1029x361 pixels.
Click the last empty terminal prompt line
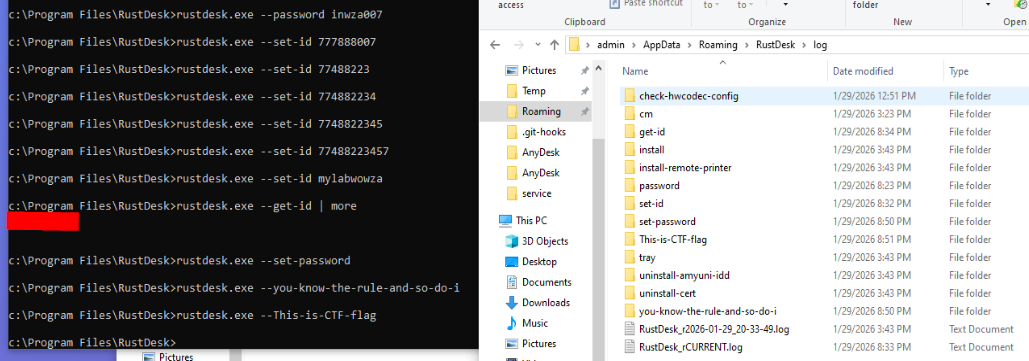(93, 343)
